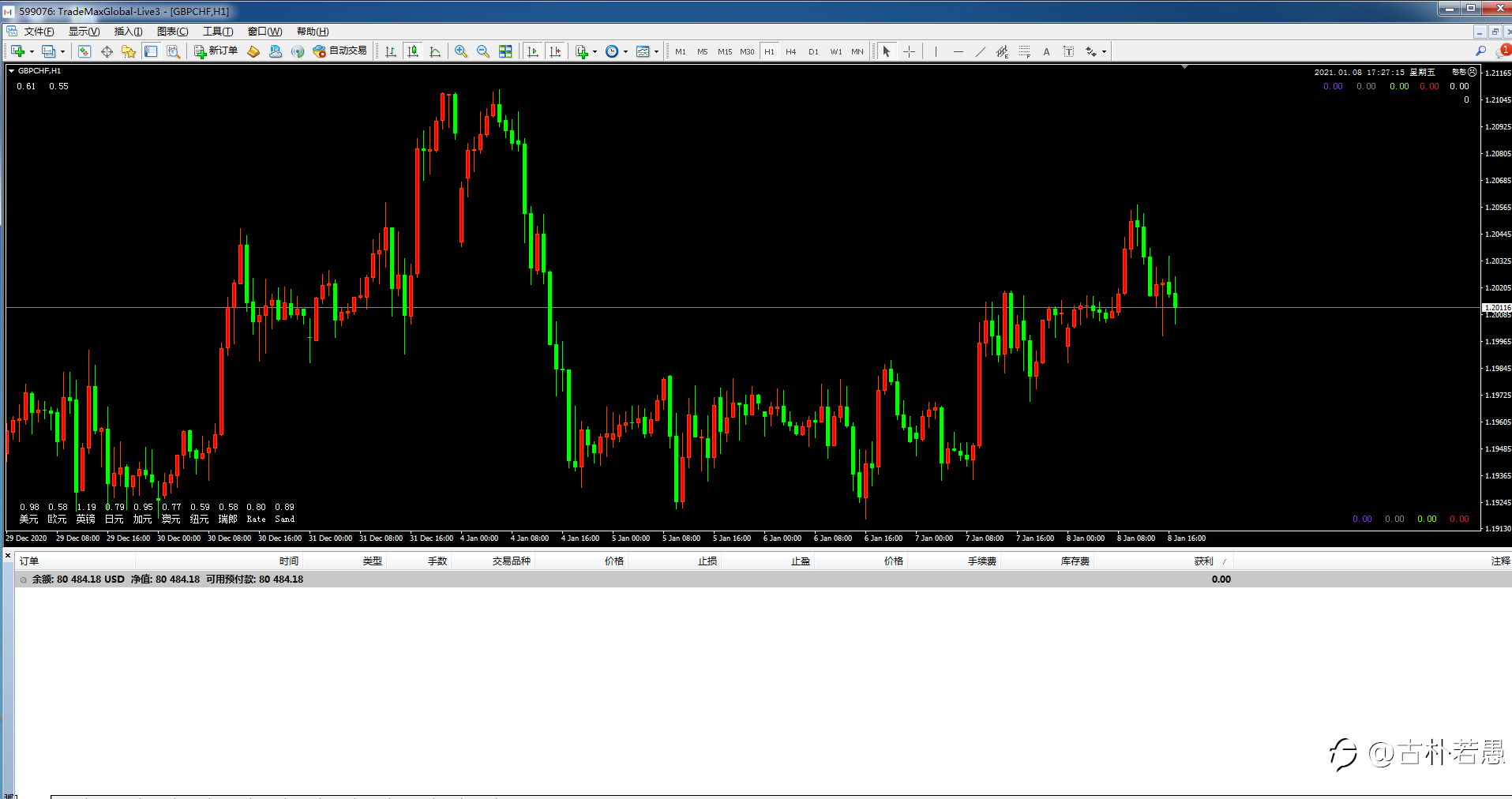Open the search magnifier in the toolbar
The image size is (1512, 799).
1480,51
